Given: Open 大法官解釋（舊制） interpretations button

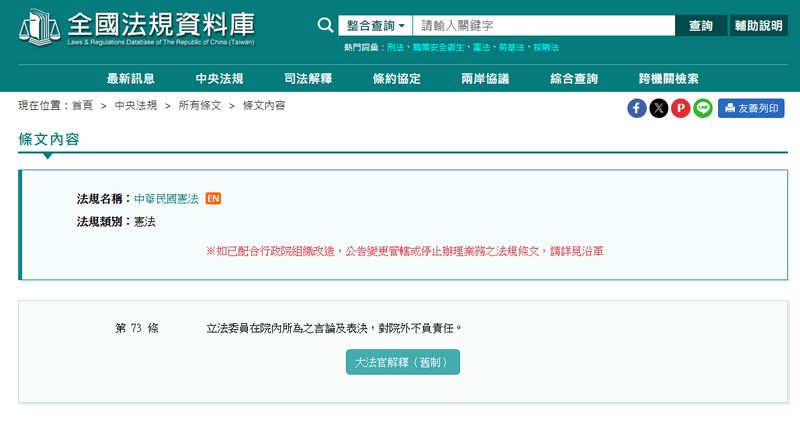Looking at the screenshot, I should point(403,362).
